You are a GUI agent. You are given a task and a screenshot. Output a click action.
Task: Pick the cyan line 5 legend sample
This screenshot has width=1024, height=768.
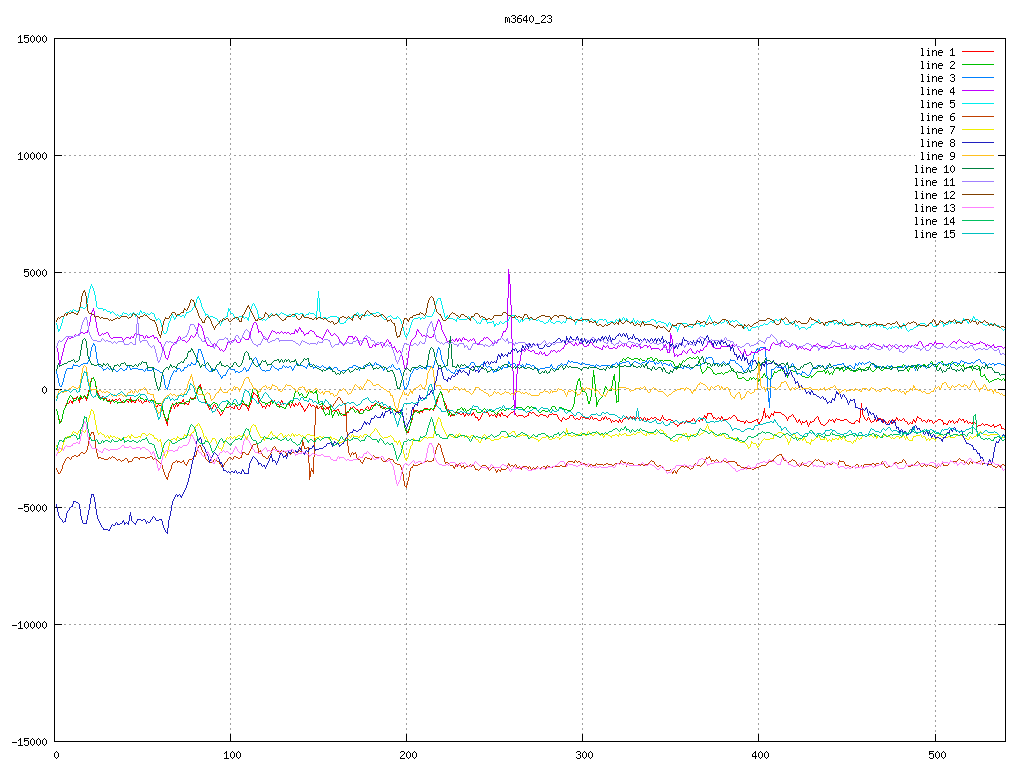pyautogui.click(x=978, y=104)
